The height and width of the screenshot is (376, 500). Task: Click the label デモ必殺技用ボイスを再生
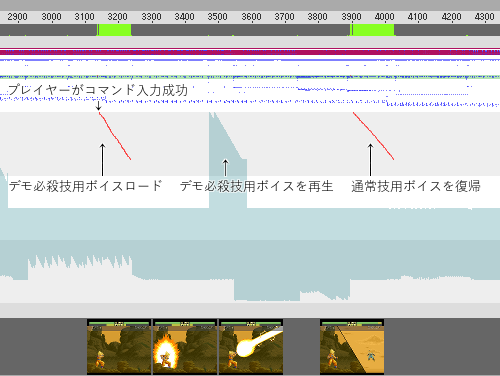257,186
